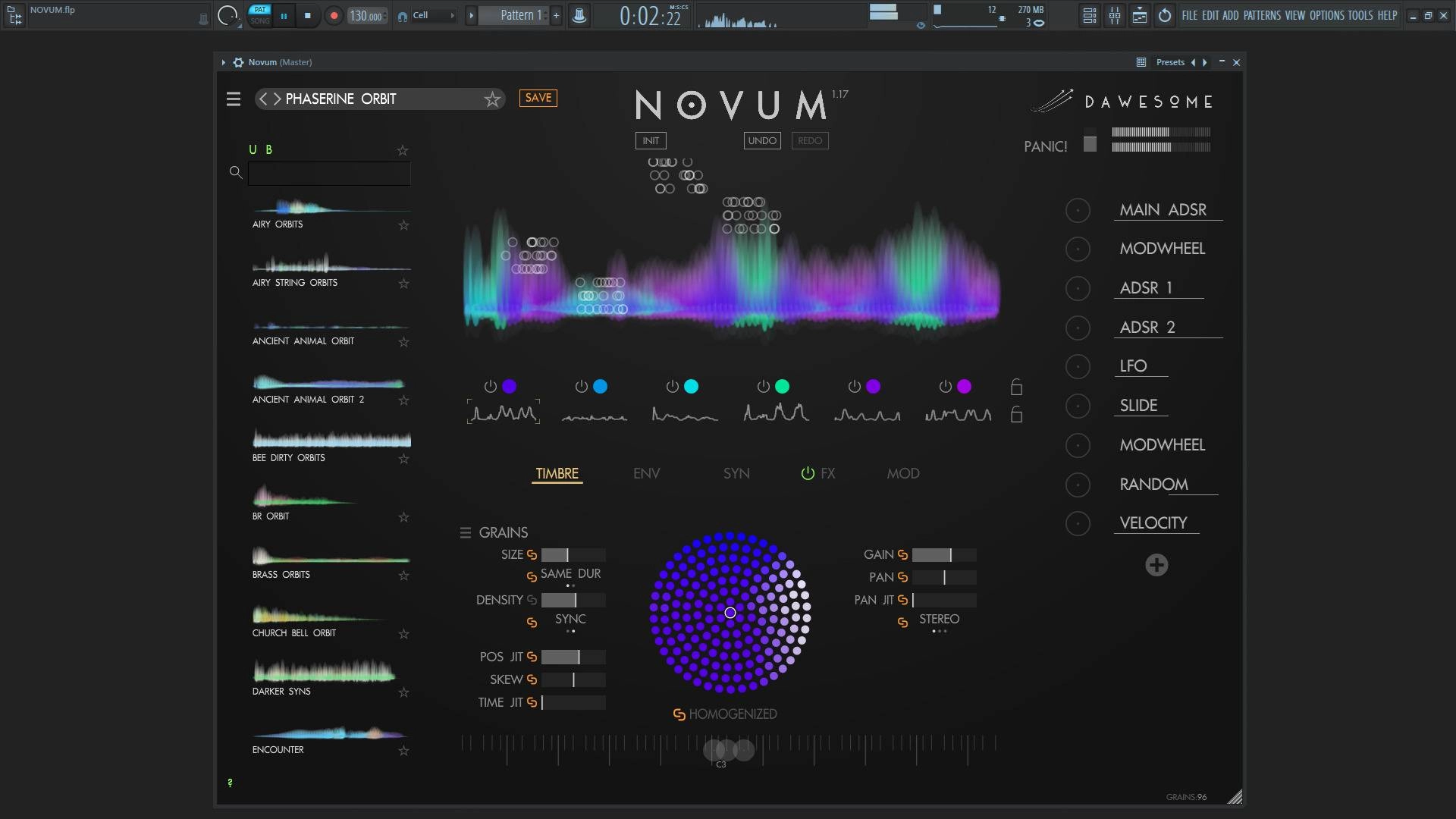Switch to the MOD tab

click(x=903, y=474)
